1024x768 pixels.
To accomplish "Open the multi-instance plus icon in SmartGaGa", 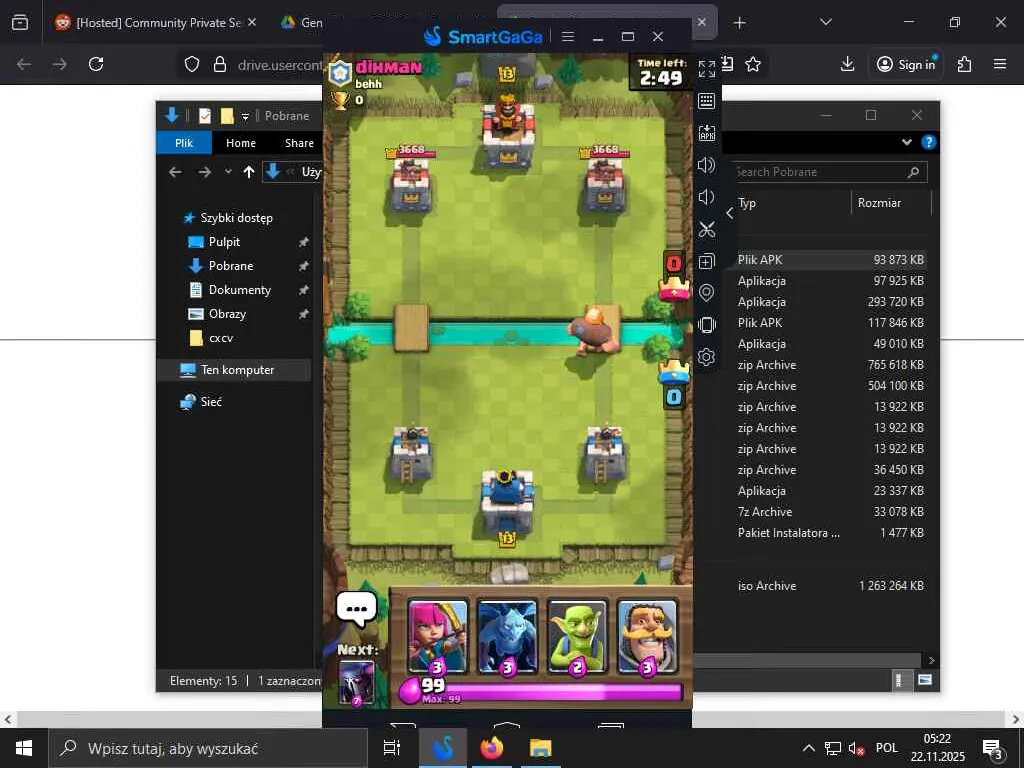I will (x=707, y=261).
